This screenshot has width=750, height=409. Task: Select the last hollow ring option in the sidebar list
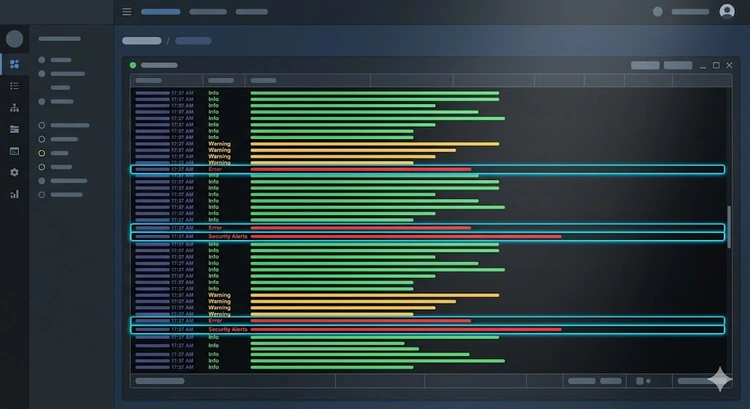click(x=42, y=195)
